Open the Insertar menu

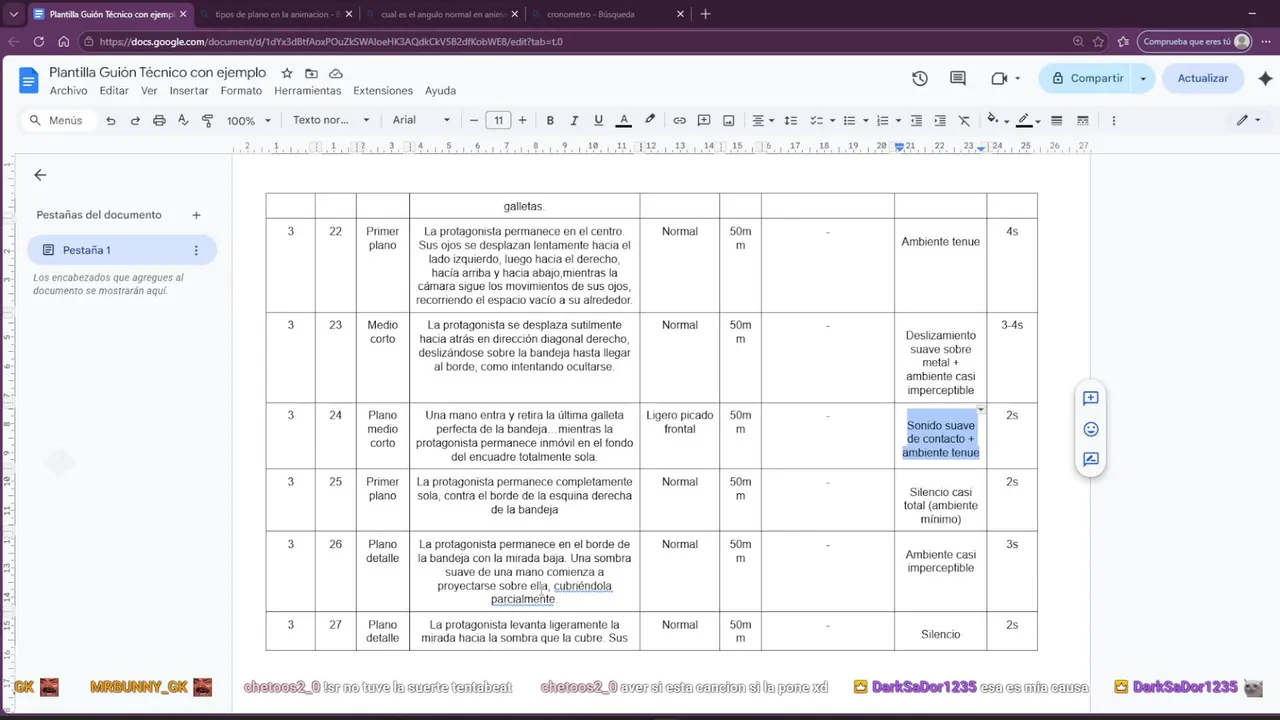[x=189, y=91]
